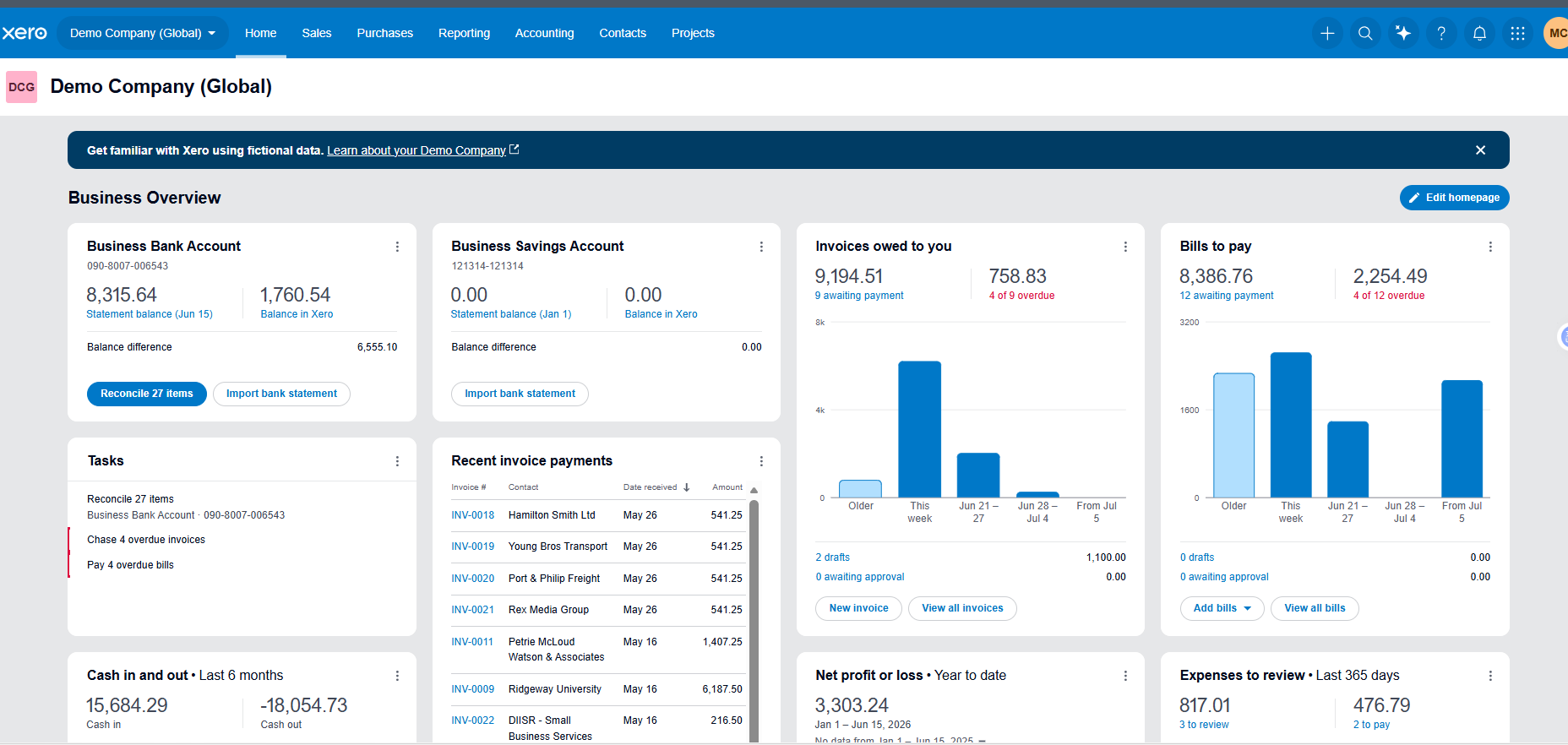Open Invoices owed to you options menu
Screen dimensions: 1568x745
point(1125,247)
